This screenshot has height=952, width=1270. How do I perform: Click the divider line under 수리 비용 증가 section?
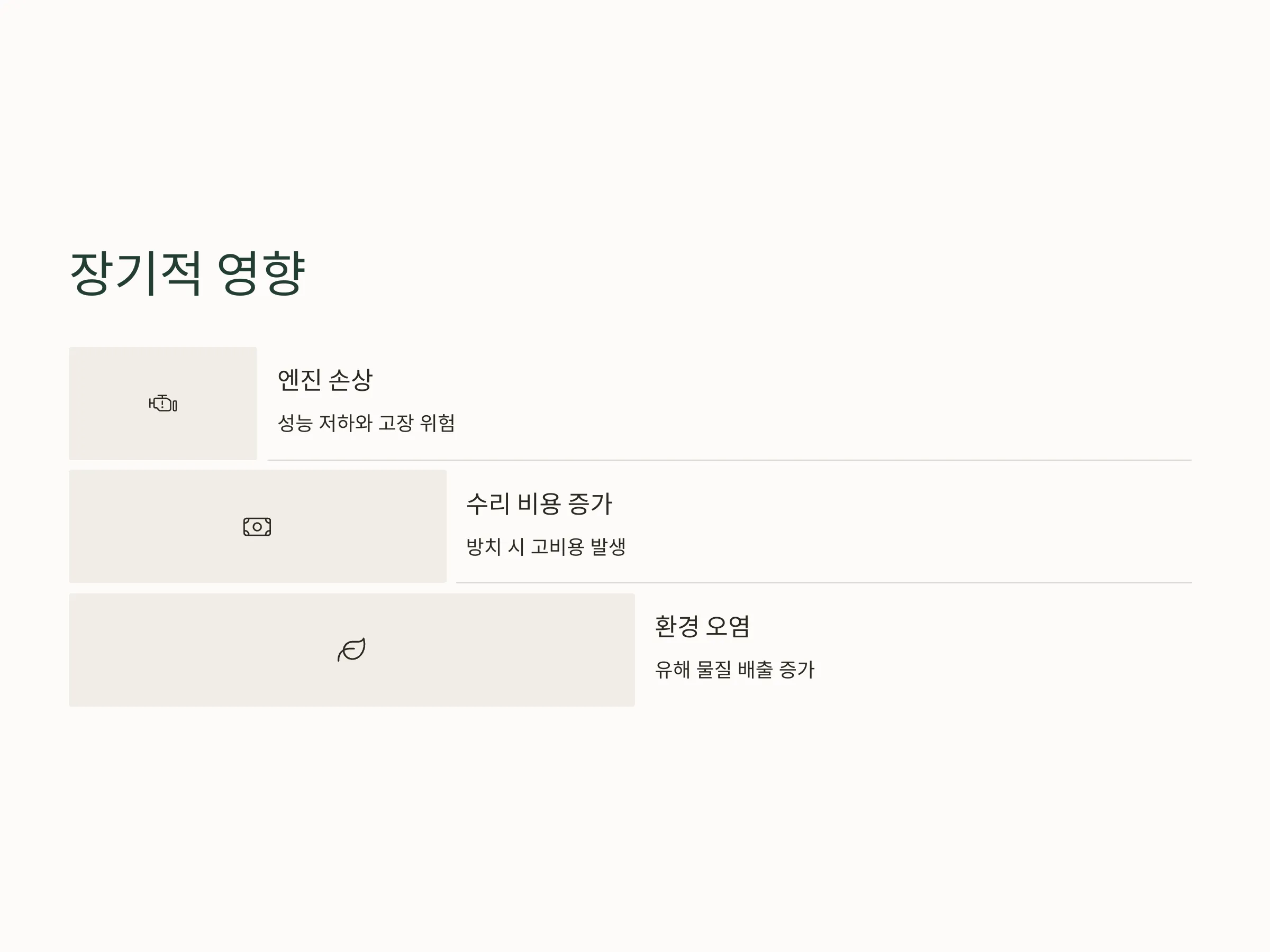[824, 583]
